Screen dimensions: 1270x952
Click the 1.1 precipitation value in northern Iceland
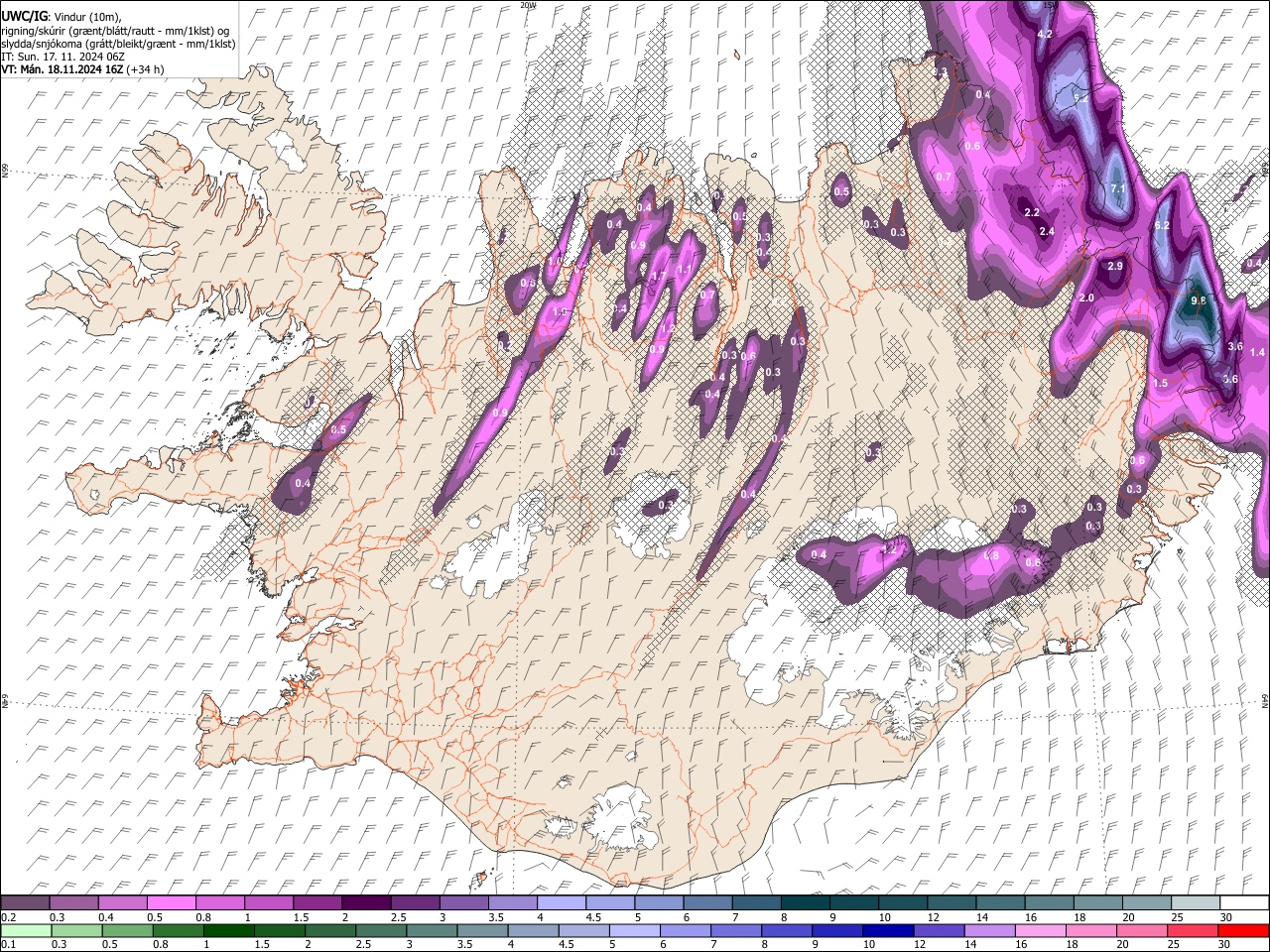[x=684, y=269]
